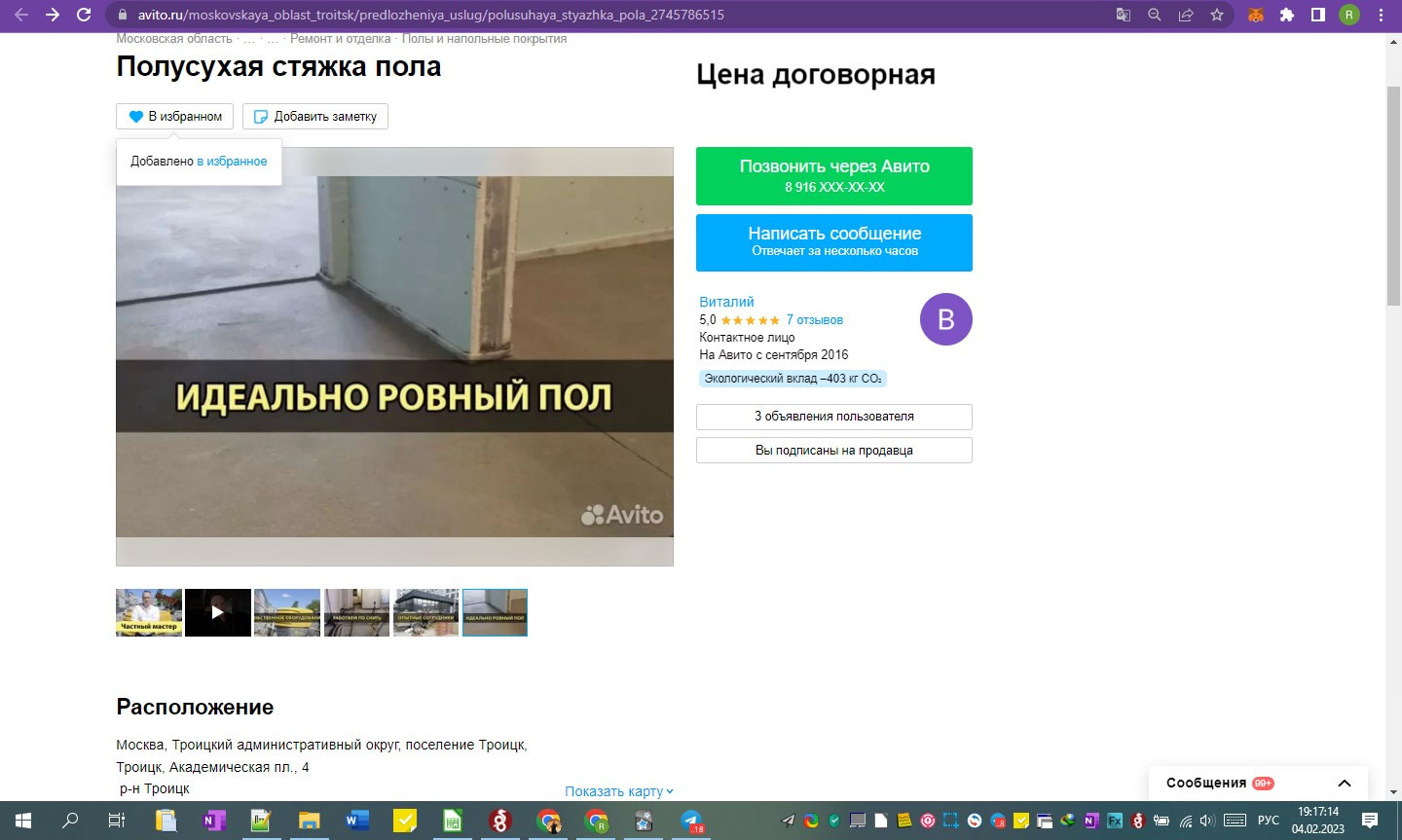This screenshot has height=840, width=1402.
Task: Open the Windows Start menu
Action: pyautogui.click(x=23, y=821)
